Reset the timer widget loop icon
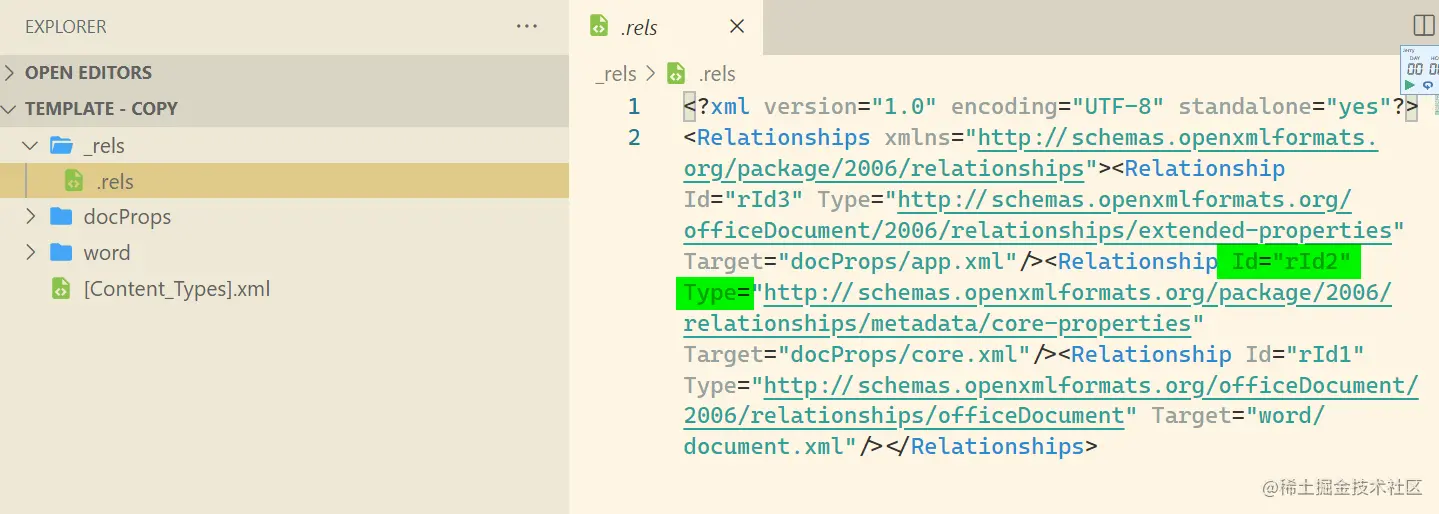The image size is (1439, 514). [1428, 85]
